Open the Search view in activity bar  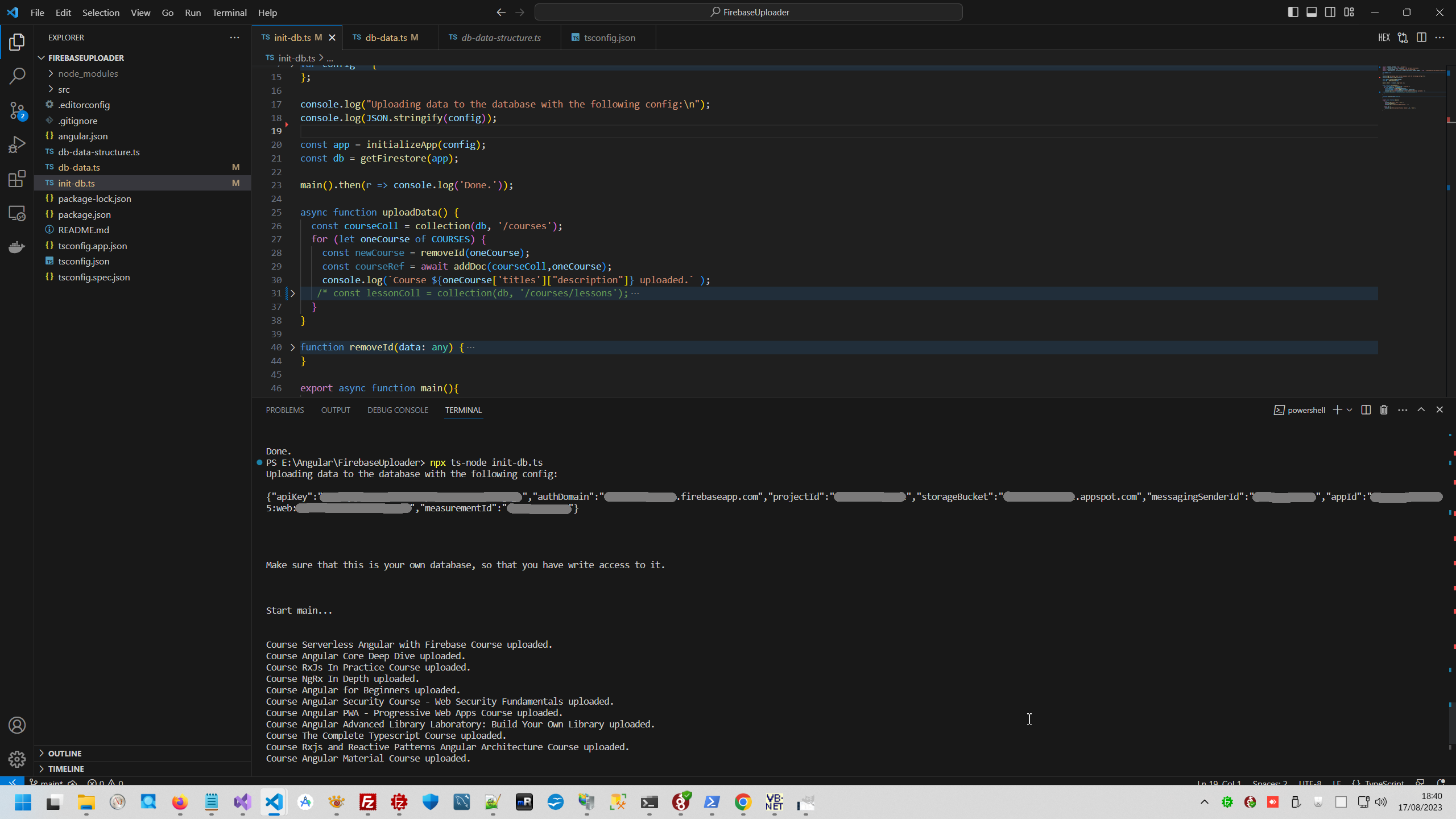(17, 76)
